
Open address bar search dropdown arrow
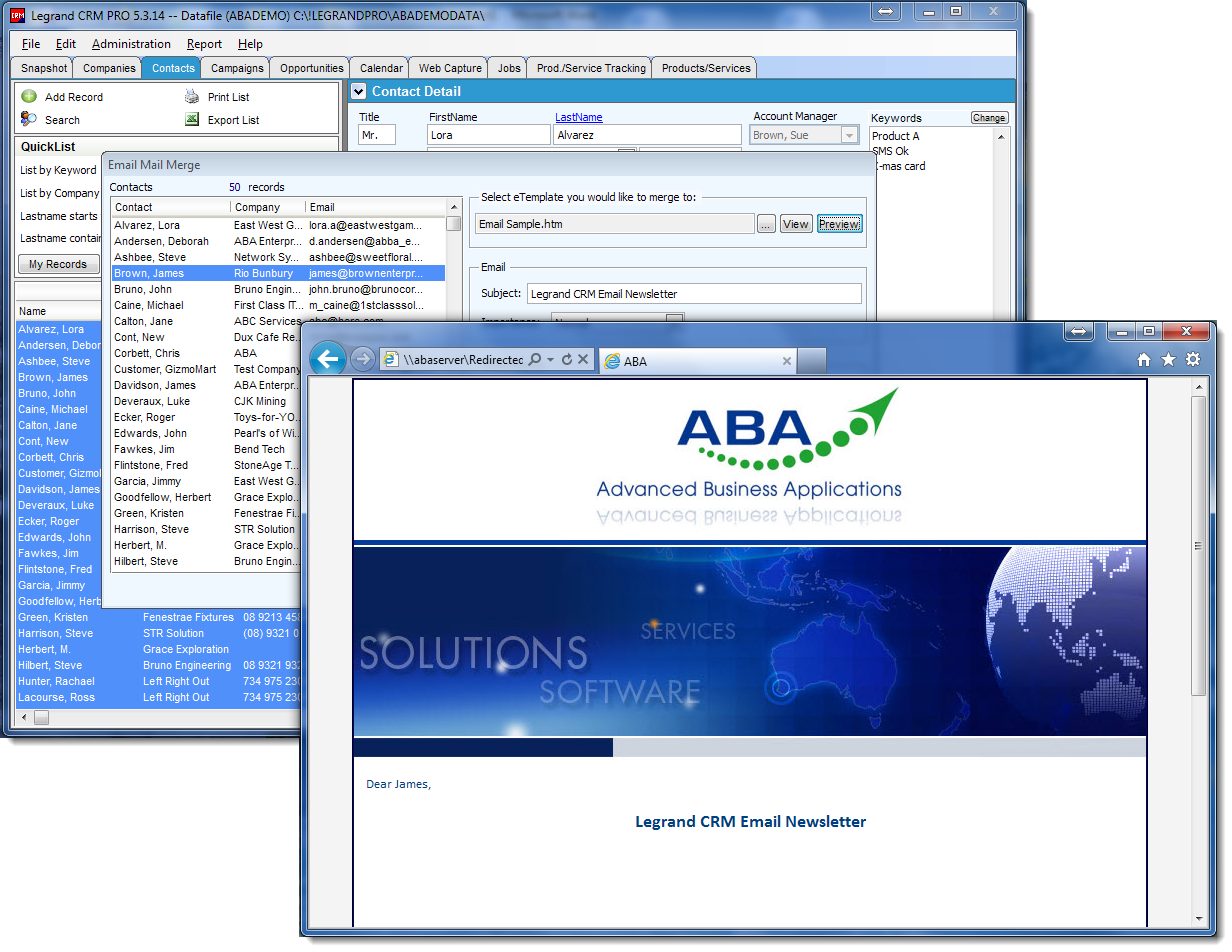(x=551, y=359)
